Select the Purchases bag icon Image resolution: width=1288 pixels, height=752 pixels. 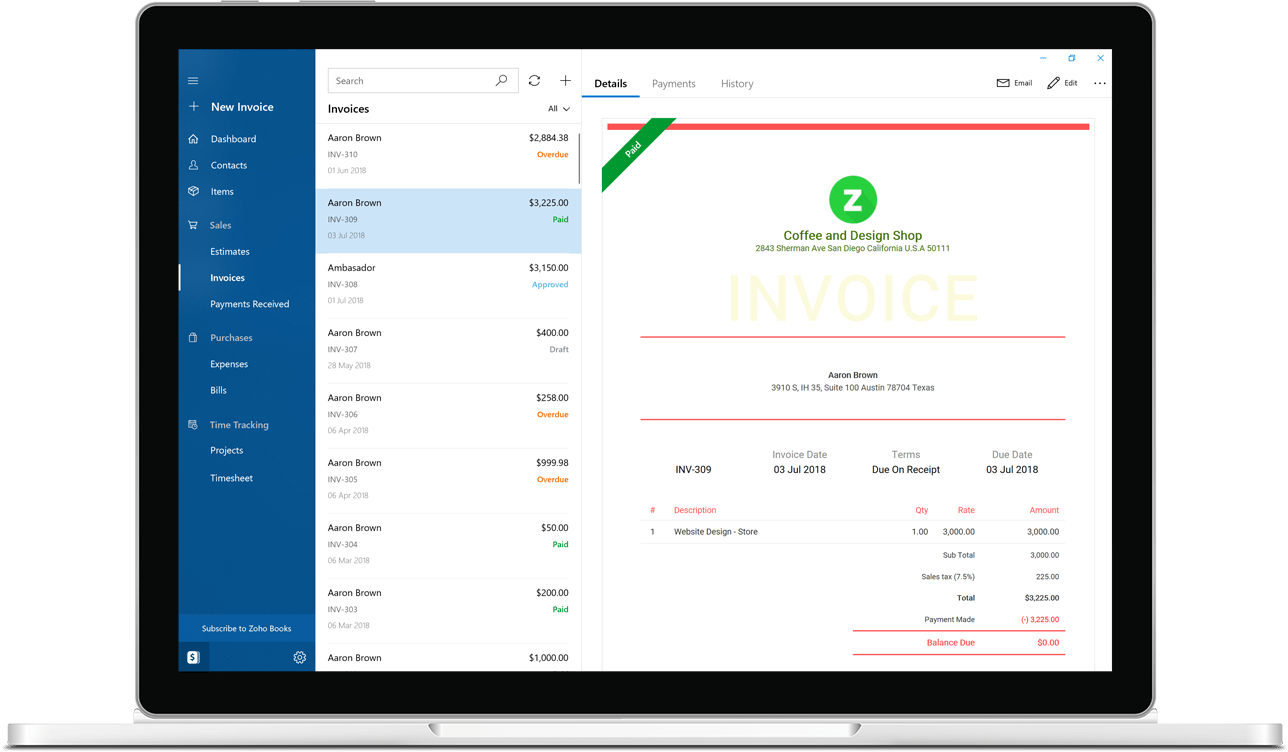pyautogui.click(x=192, y=337)
